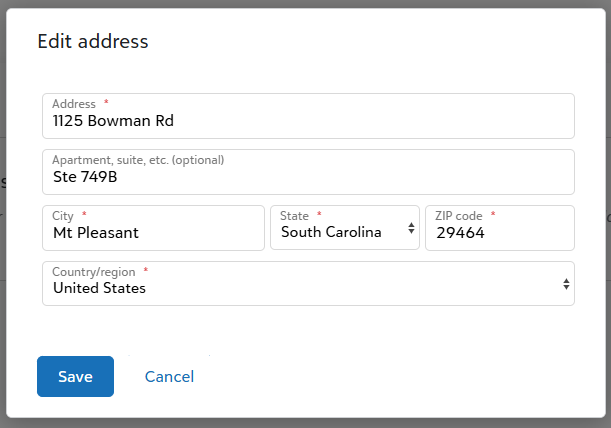Screen dimensions: 611x428
Task: Click the up-down arrows in State selector
Action: point(411,228)
